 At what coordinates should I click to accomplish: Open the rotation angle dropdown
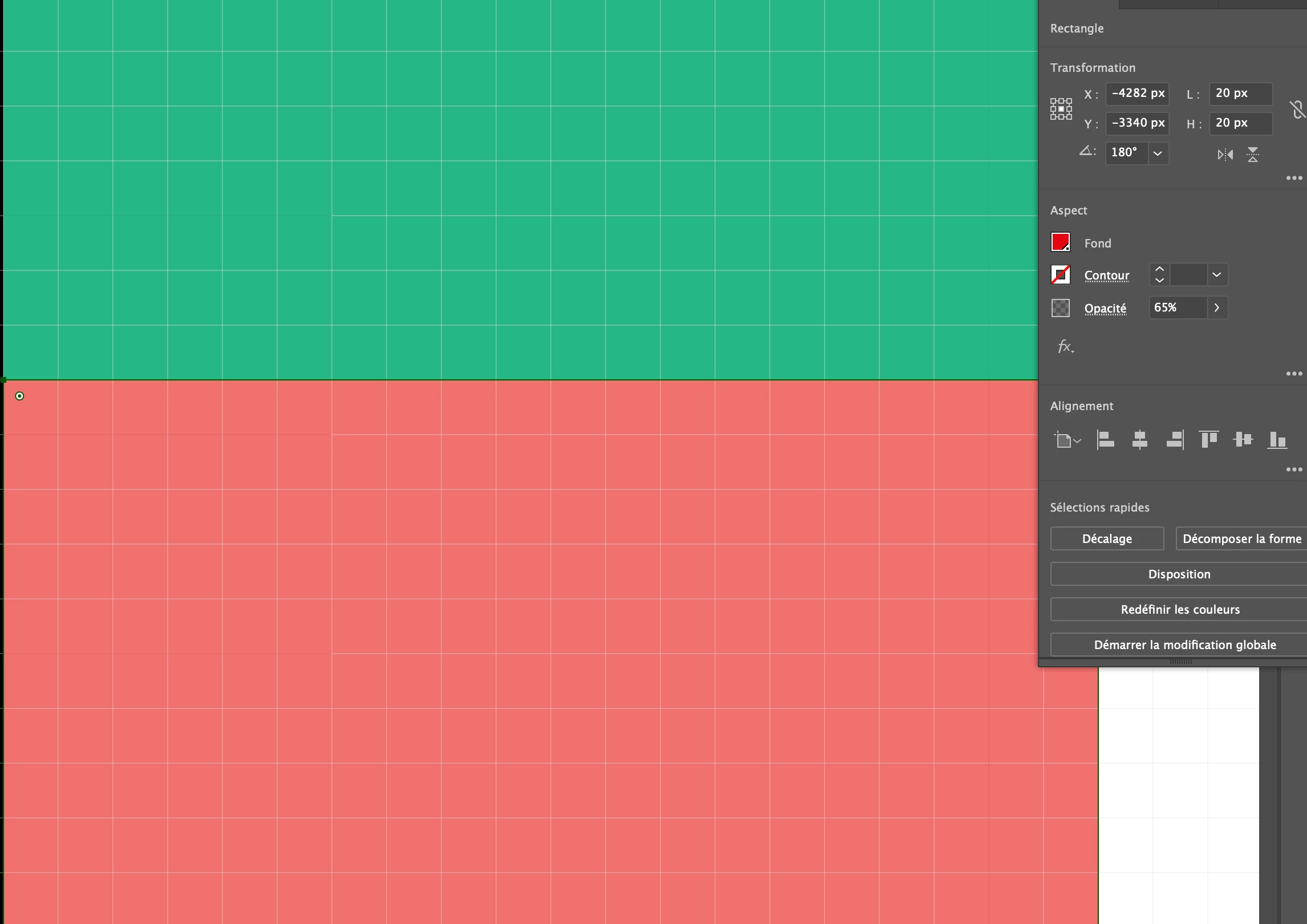pos(1158,153)
